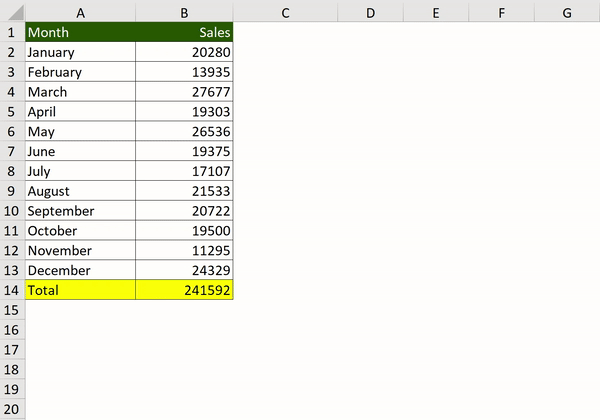This screenshot has width=600, height=420.
Task: Select the September cell
Action: pyautogui.click(x=80, y=211)
